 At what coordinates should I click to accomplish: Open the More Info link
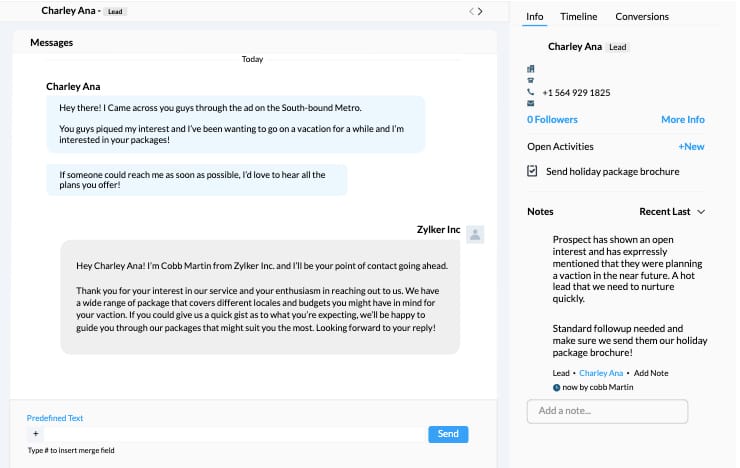coord(682,120)
